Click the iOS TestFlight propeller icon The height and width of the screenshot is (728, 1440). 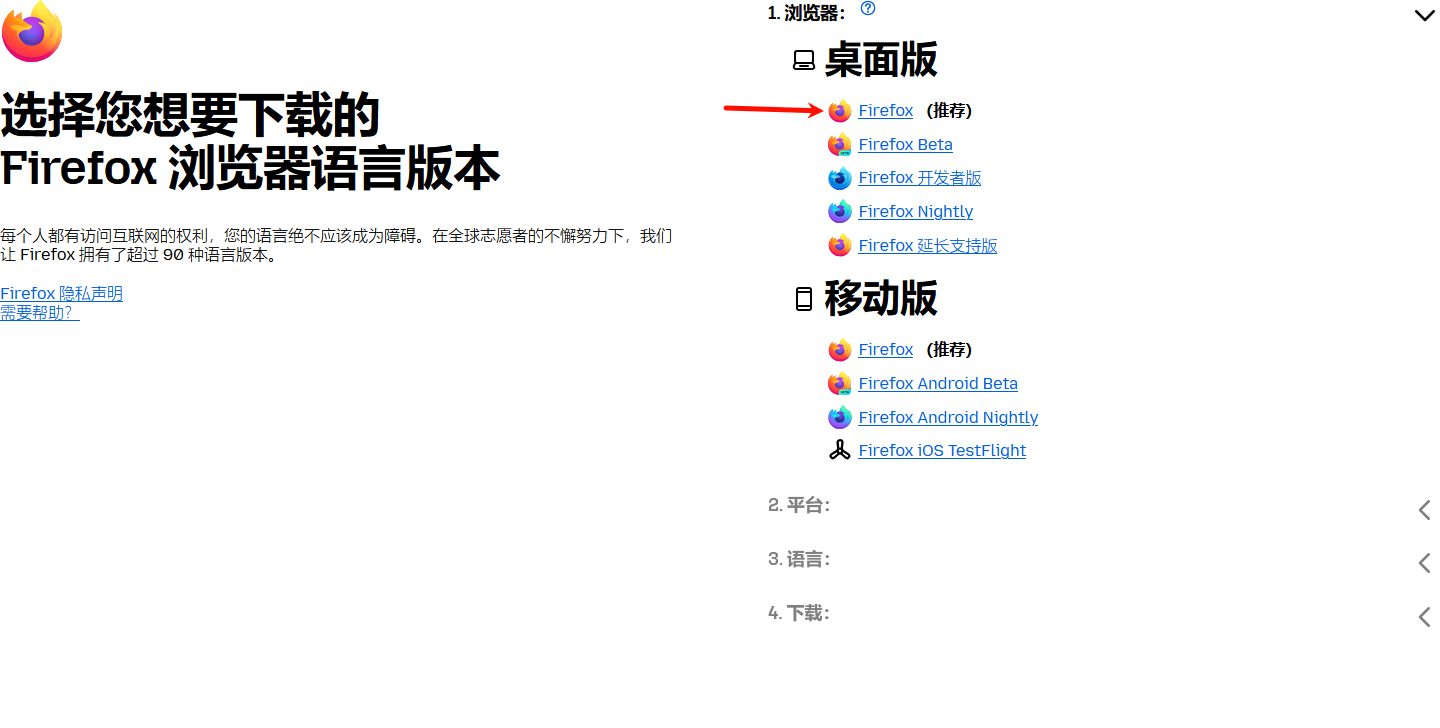pyautogui.click(x=839, y=451)
